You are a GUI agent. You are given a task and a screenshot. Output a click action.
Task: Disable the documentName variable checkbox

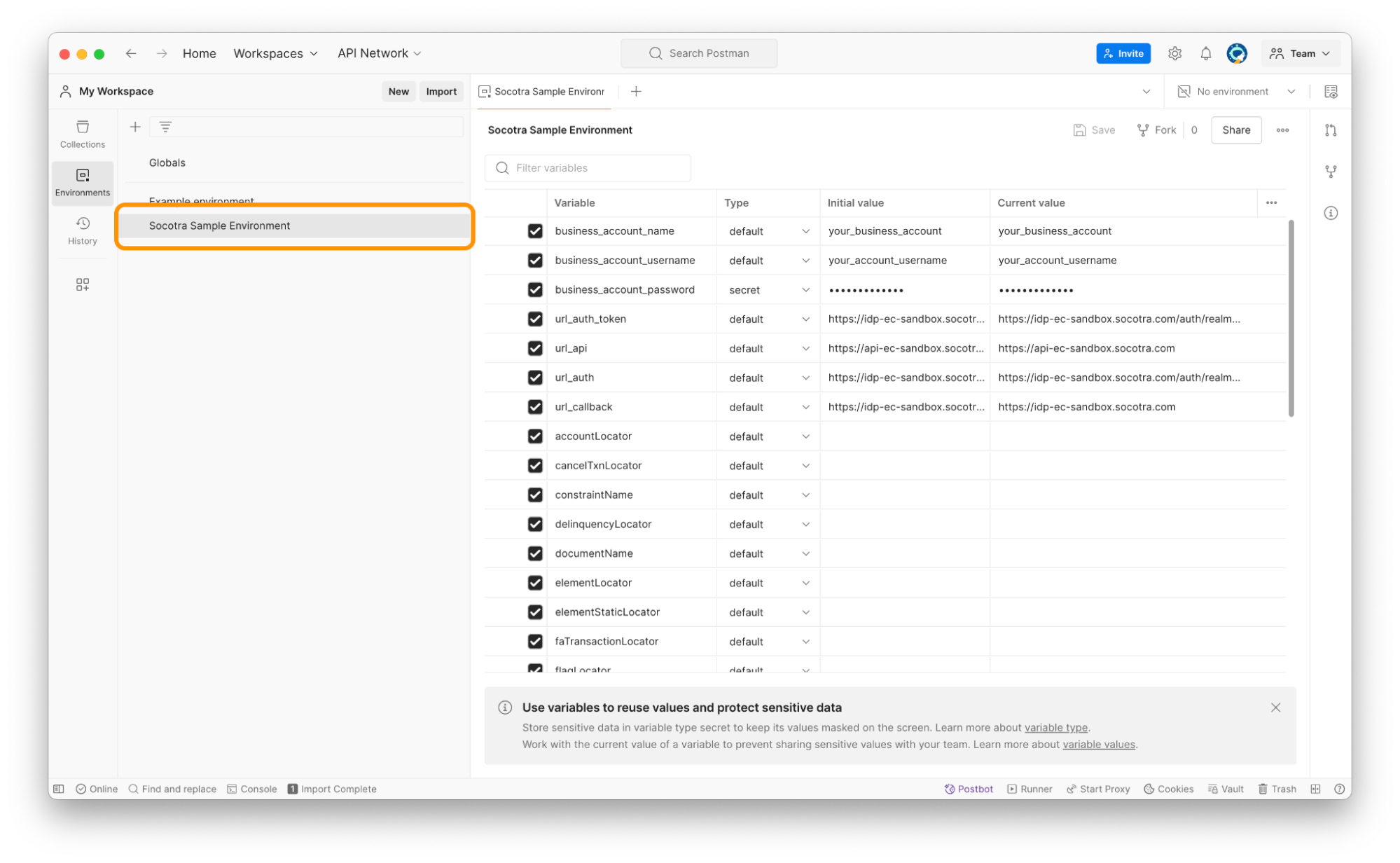point(535,553)
